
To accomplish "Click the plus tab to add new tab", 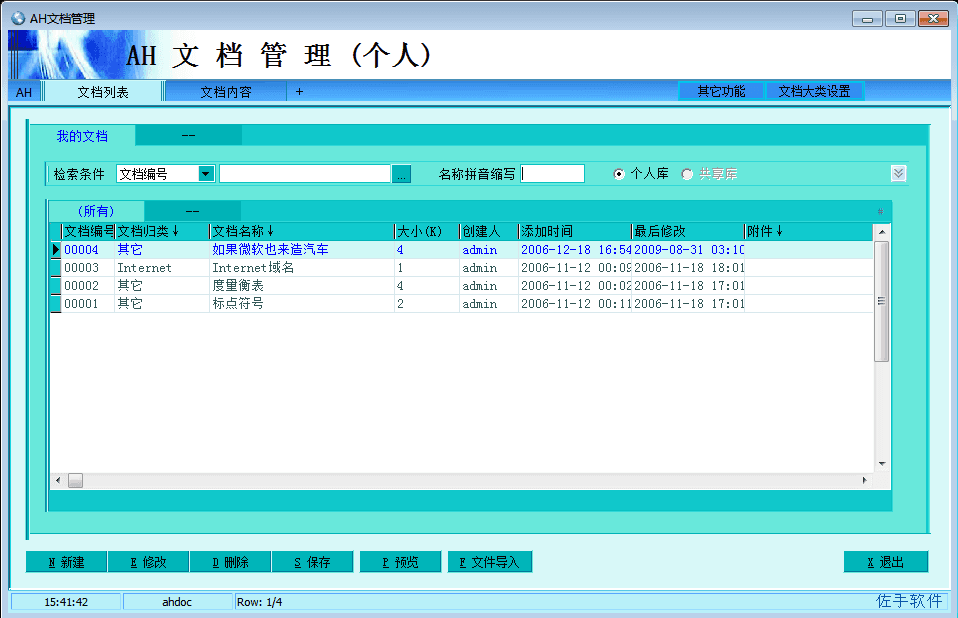I will click(299, 92).
